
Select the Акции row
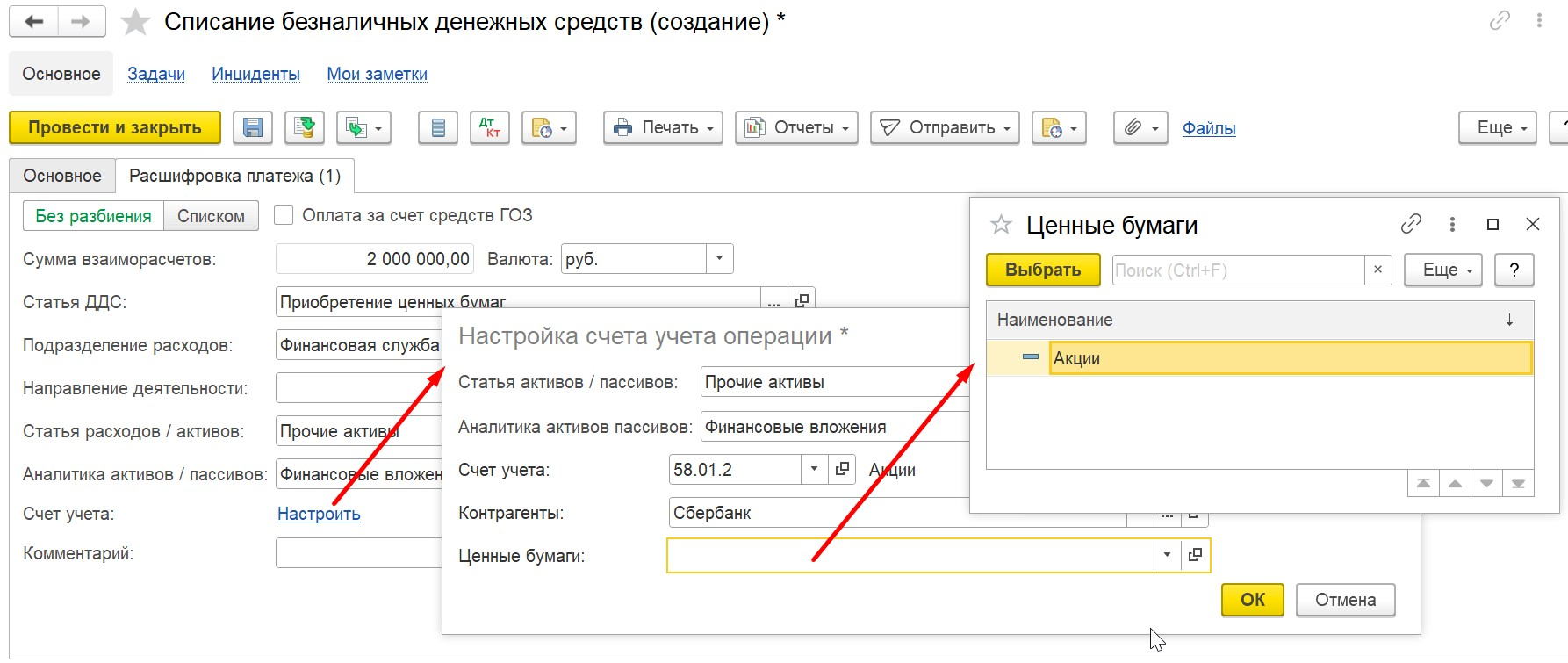tap(1260, 358)
